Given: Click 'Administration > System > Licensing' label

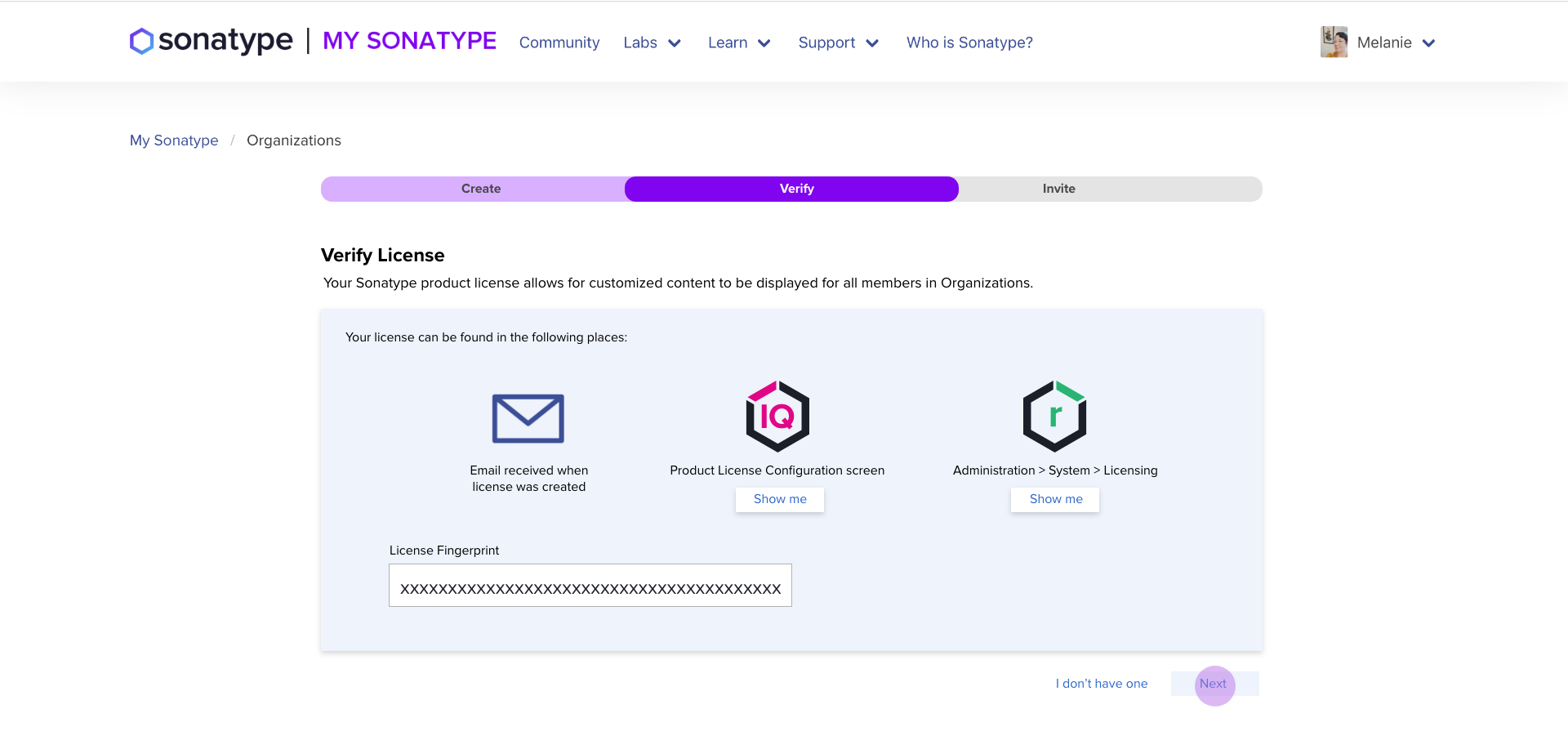Looking at the screenshot, I should pos(1055,470).
